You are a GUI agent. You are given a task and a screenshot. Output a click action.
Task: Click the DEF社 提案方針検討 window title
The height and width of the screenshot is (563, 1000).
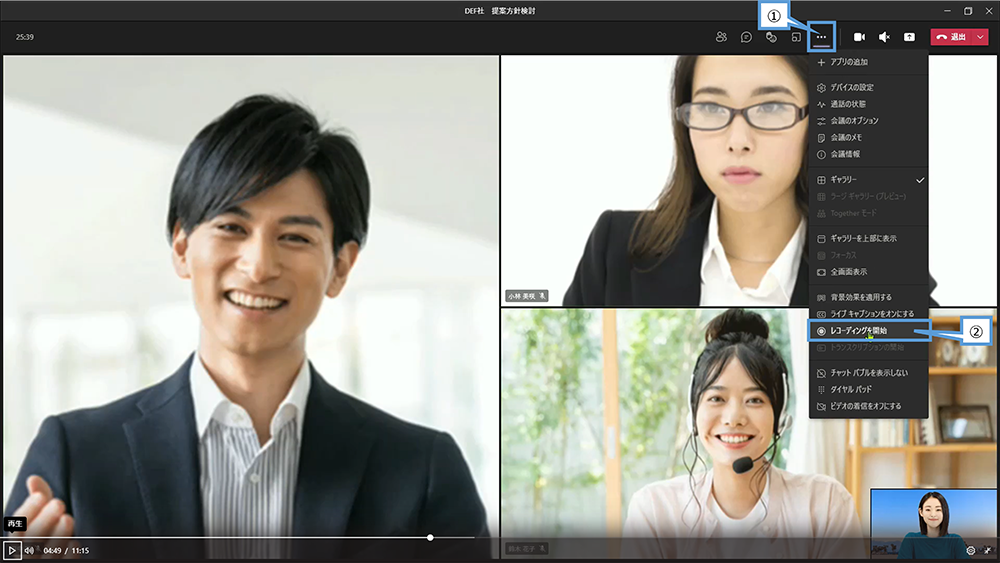click(x=500, y=11)
